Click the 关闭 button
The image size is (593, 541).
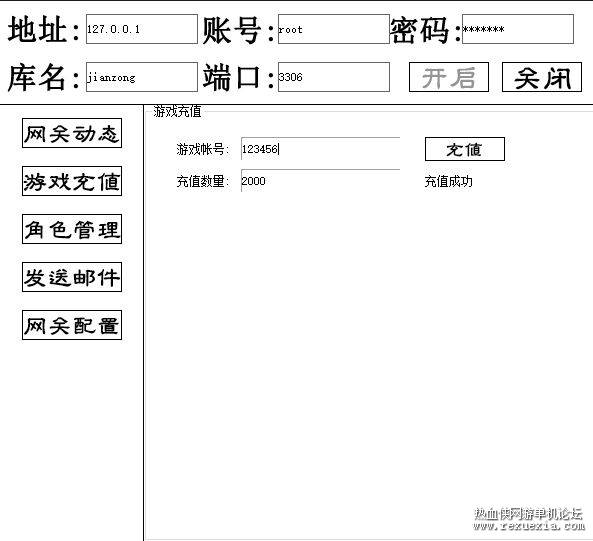[x=542, y=77]
